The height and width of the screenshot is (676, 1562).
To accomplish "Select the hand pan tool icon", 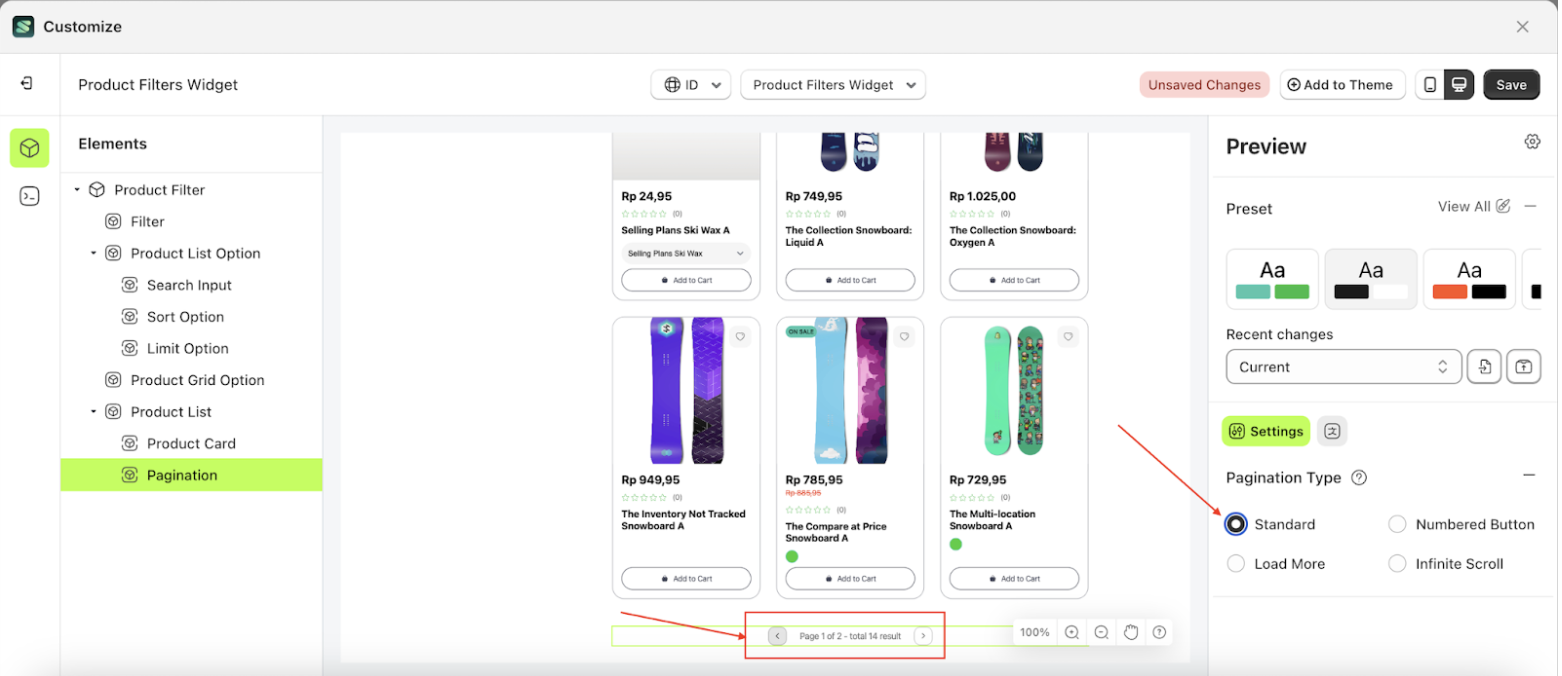I will click(x=1131, y=632).
